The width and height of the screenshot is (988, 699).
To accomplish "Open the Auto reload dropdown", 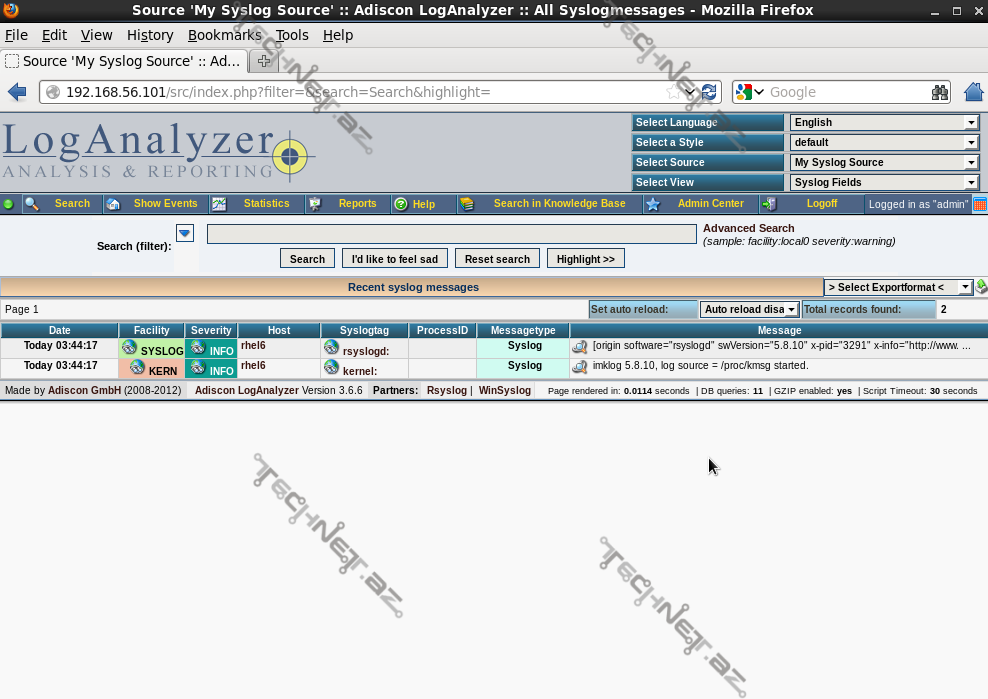I will point(749,310).
